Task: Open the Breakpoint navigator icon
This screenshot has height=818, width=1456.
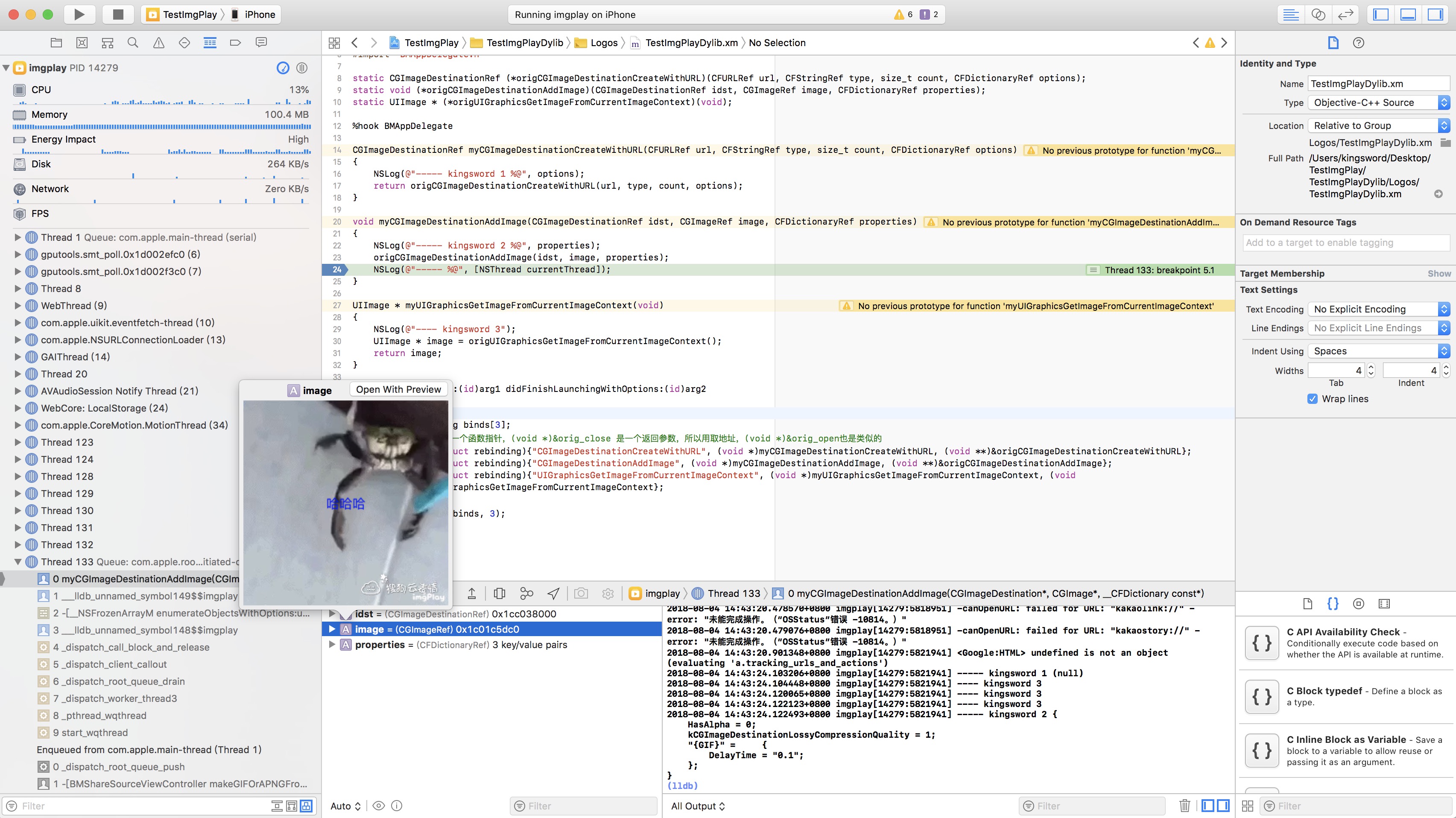Action: [236, 42]
